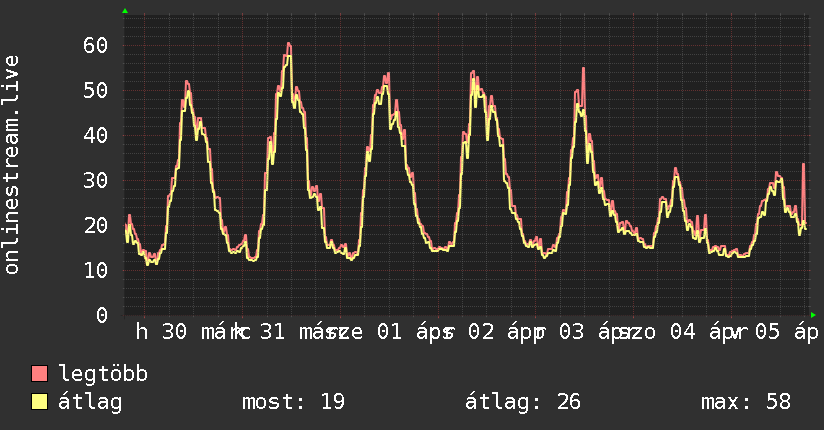Screen dimensions: 824x430
Task: Click the 'sze 01 ápr' date label
Action: [x=392, y=332]
